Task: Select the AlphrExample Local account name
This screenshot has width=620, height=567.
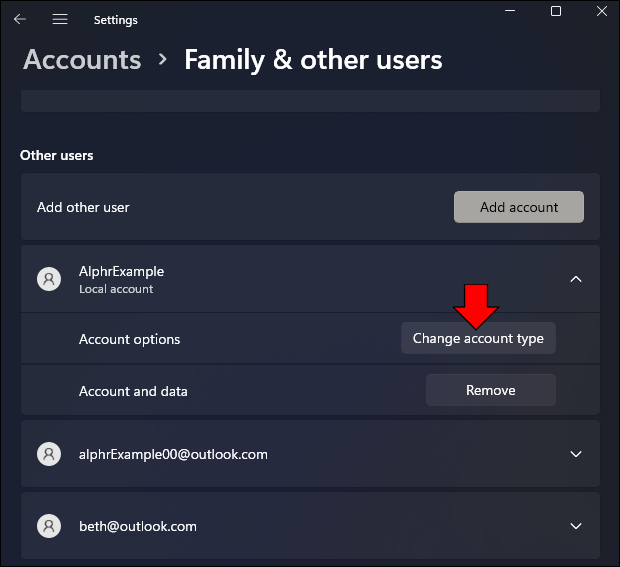Action: (x=121, y=271)
